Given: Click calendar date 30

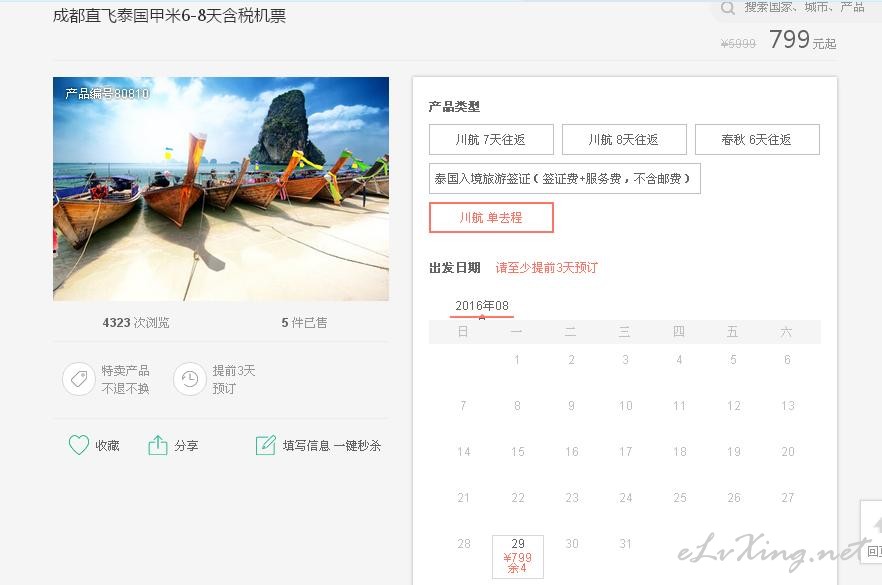Looking at the screenshot, I should [x=572, y=544].
